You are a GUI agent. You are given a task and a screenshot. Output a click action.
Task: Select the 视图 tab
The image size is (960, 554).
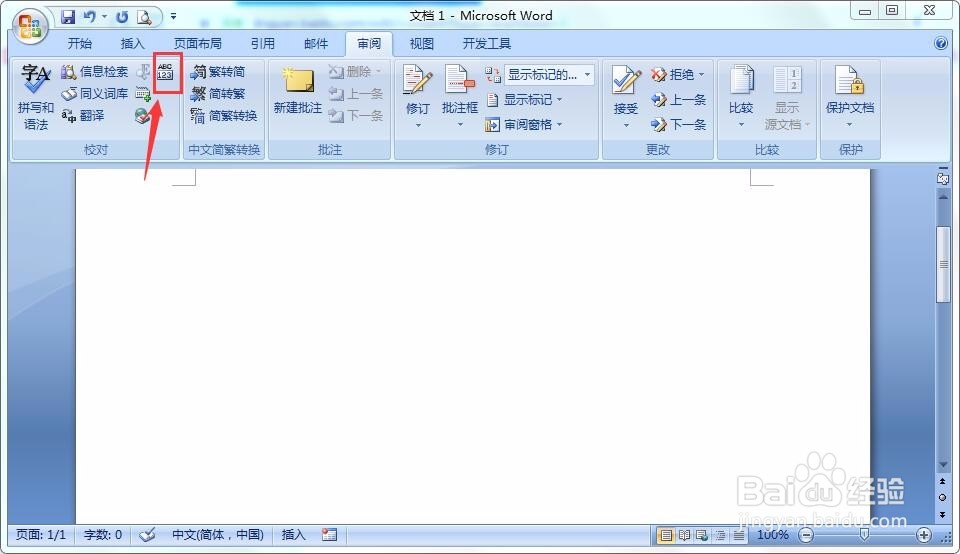421,43
